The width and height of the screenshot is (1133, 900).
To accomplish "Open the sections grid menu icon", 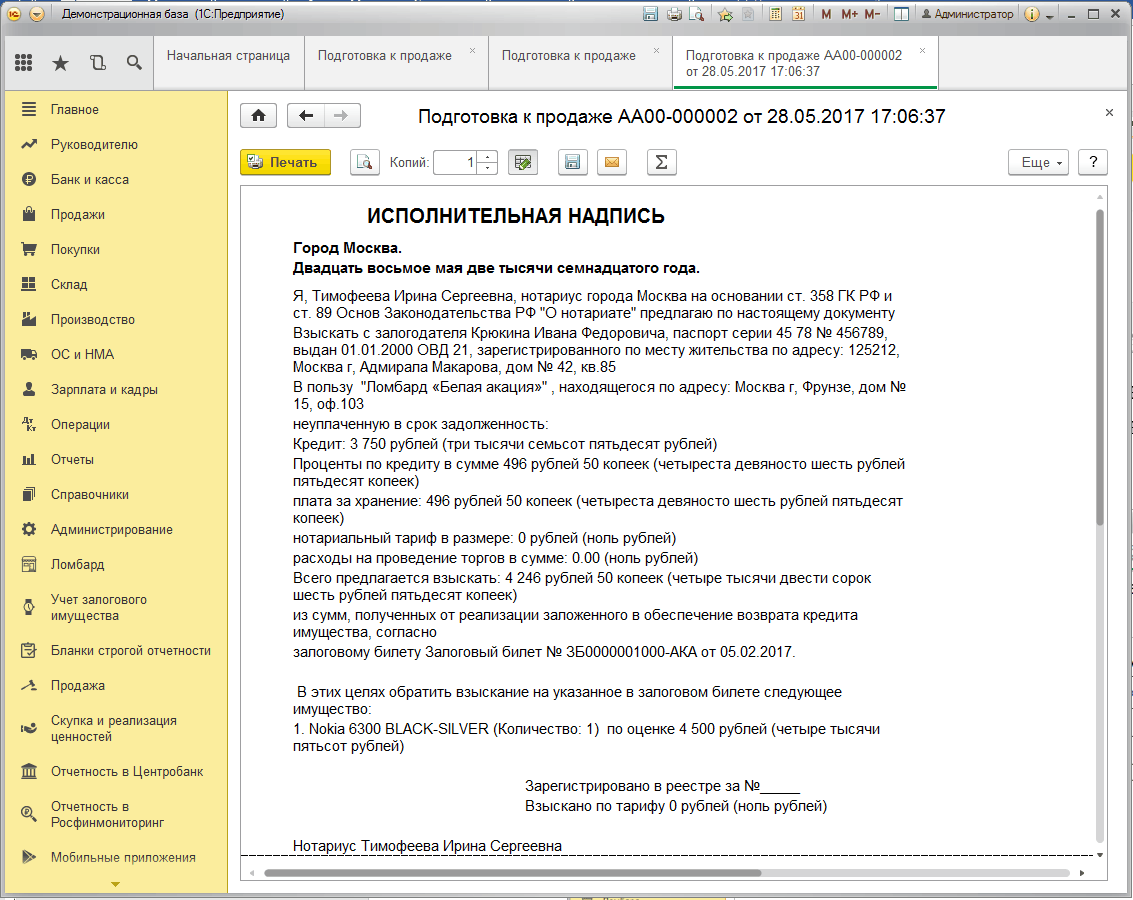I will 23,63.
